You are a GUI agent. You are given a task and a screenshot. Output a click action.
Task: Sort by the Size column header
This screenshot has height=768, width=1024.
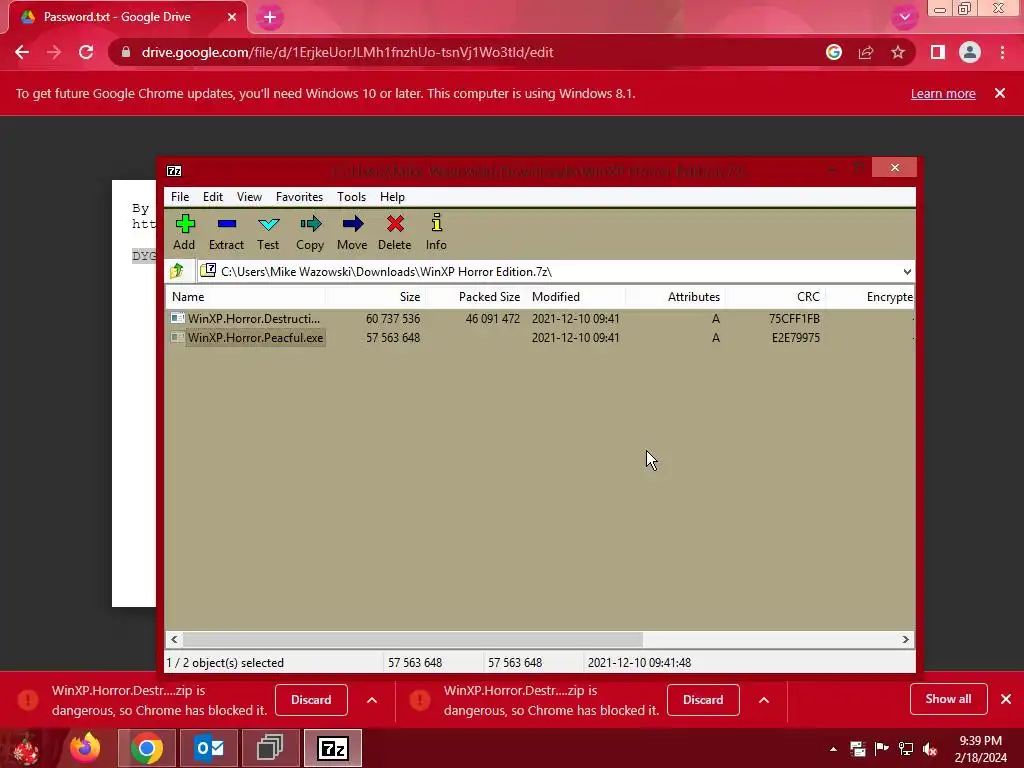tap(376, 296)
